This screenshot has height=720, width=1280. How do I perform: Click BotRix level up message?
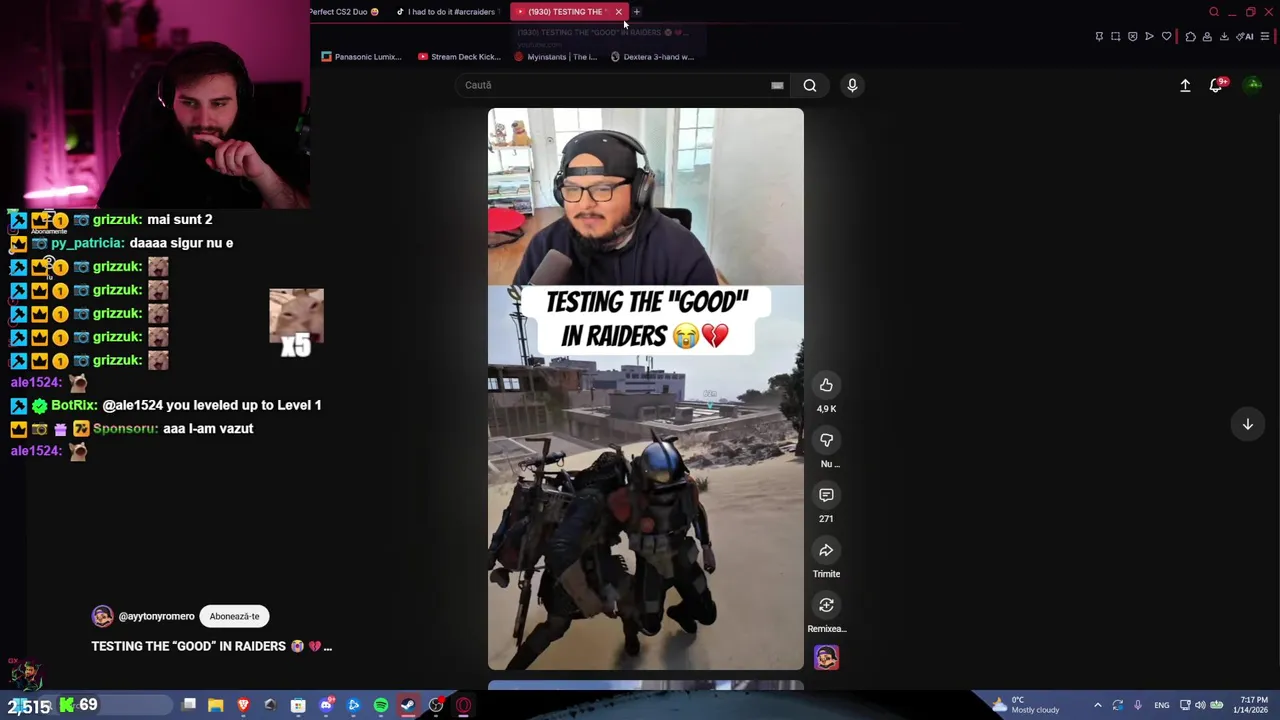(x=211, y=405)
